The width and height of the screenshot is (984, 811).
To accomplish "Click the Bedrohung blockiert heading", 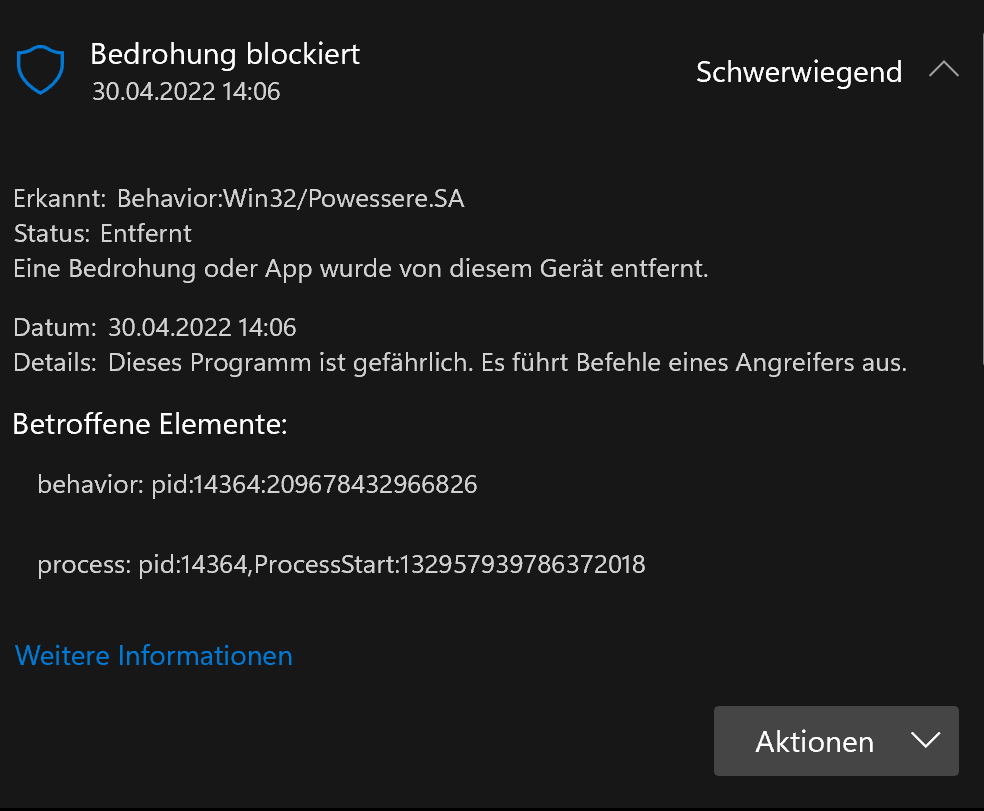I will point(225,54).
